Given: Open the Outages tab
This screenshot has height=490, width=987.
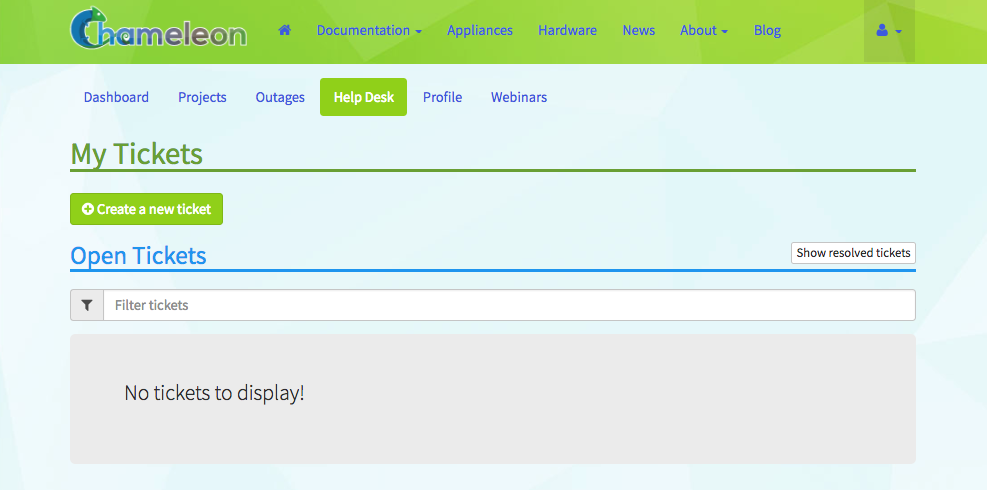Looking at the screenshot, I should click(280, 97).
